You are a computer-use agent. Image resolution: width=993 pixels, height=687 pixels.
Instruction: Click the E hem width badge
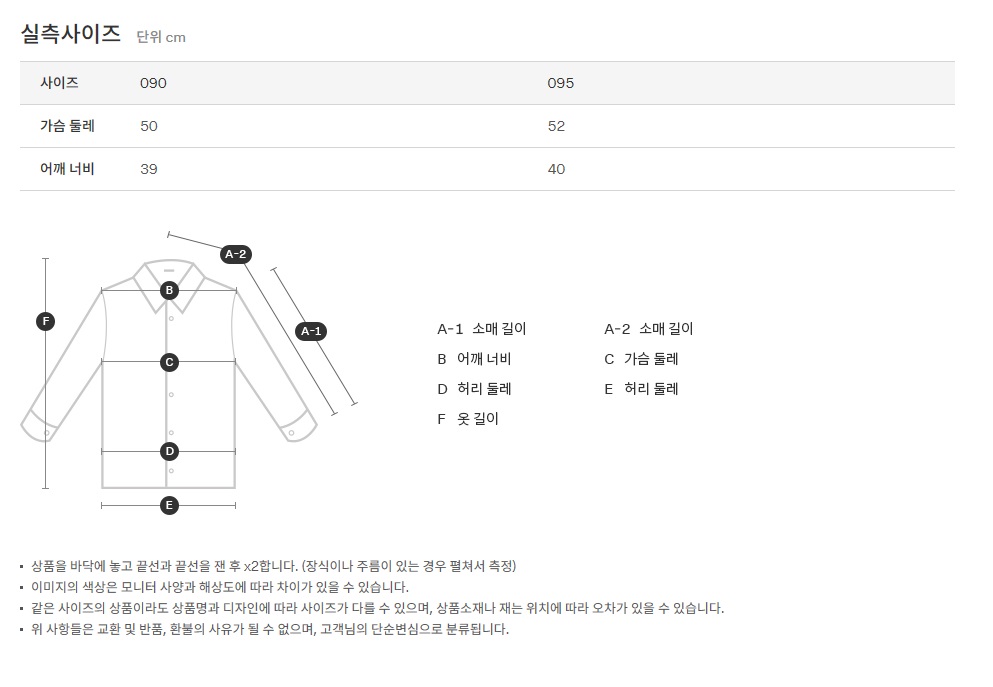pos(169,505)
